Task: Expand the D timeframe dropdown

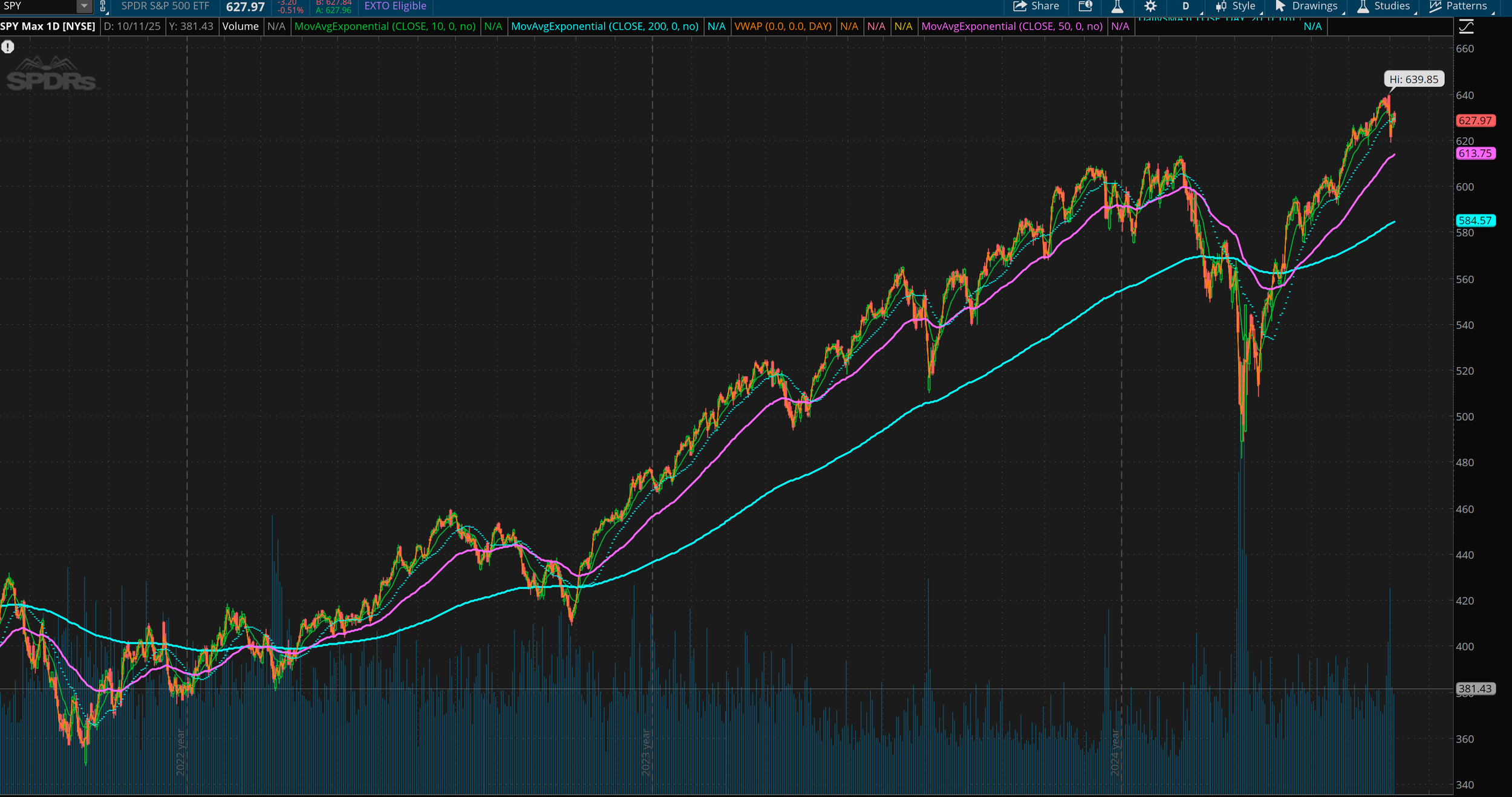Action: coord(1187,7)
